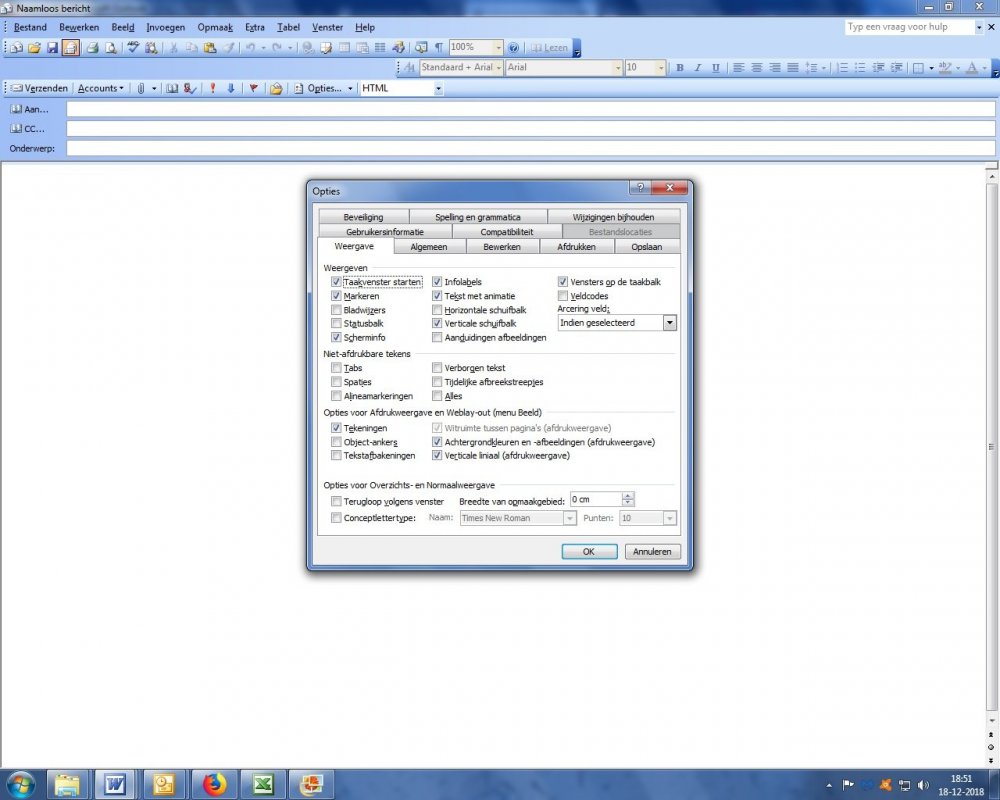Open the Opties... toolbar dropdown arrow
1000x800 pixels.
(x=350, y=89)
